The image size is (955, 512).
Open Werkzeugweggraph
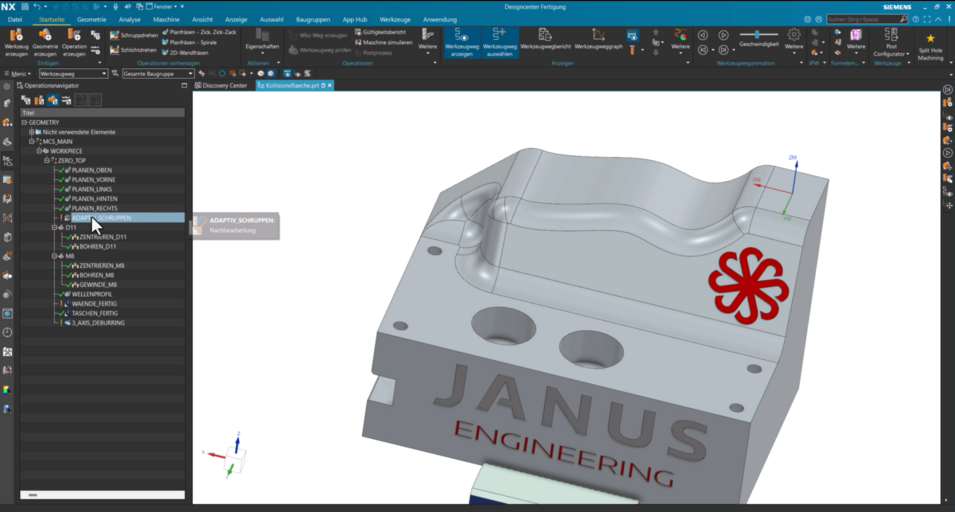[599, 39]
